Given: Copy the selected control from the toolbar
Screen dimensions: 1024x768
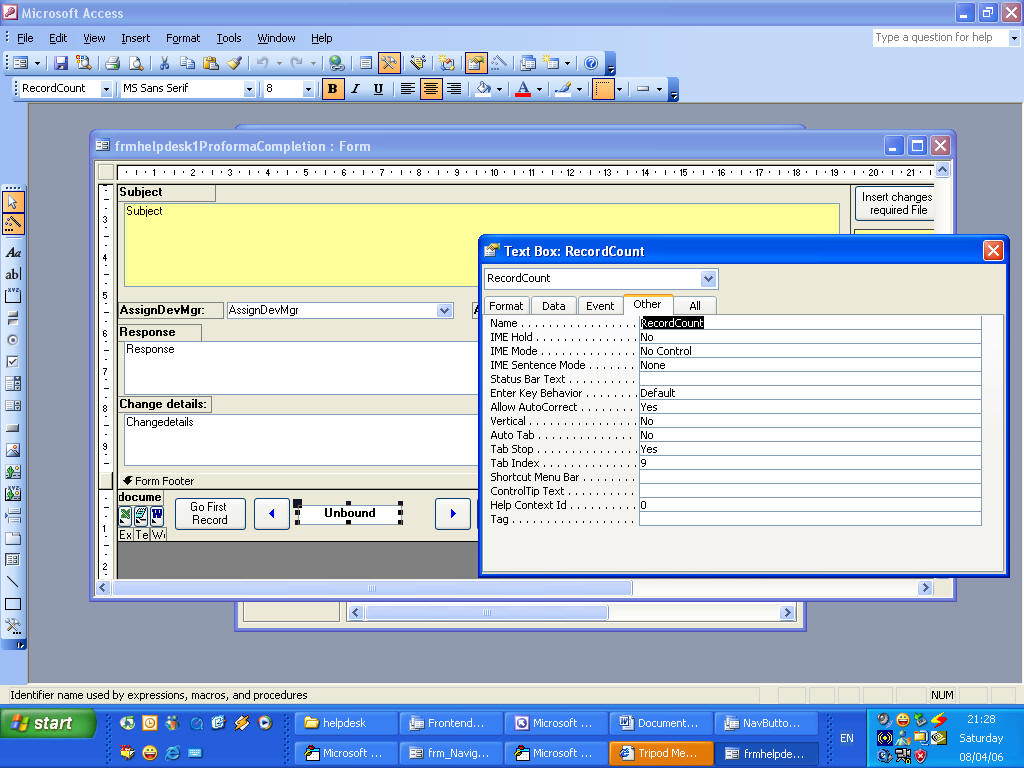Looking at the screenshot, I should [x=187, y=63].
